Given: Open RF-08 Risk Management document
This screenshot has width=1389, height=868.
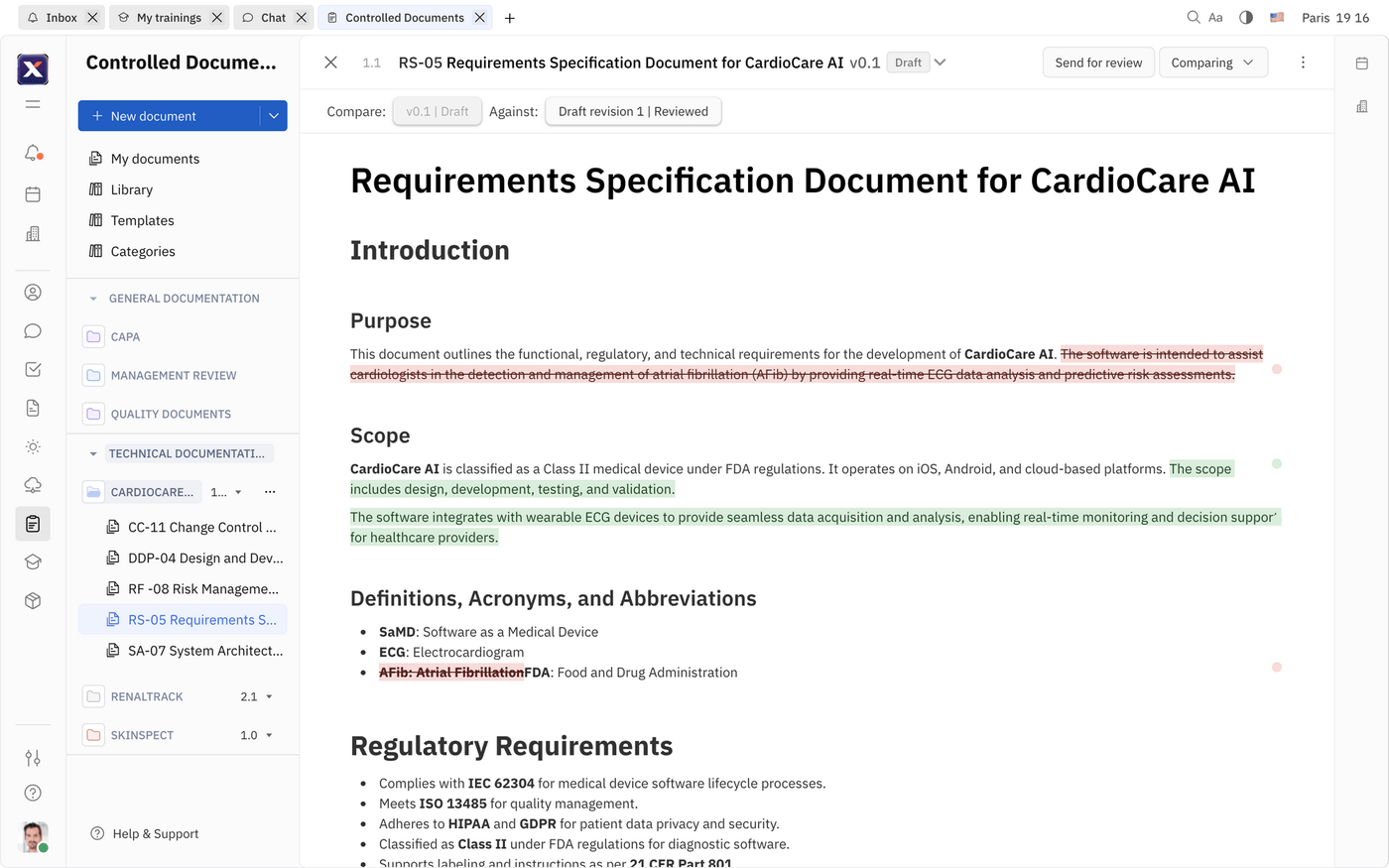Looking at the screenshot, I should pos(194,589).
